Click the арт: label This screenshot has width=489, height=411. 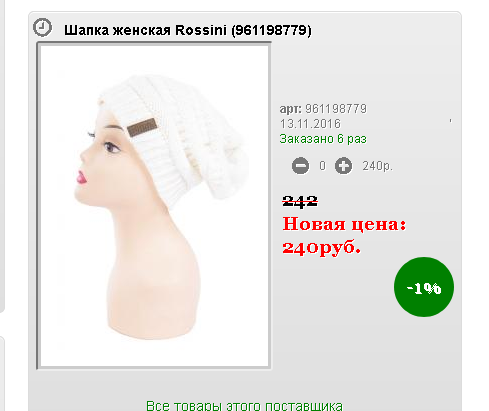[290, 109]
